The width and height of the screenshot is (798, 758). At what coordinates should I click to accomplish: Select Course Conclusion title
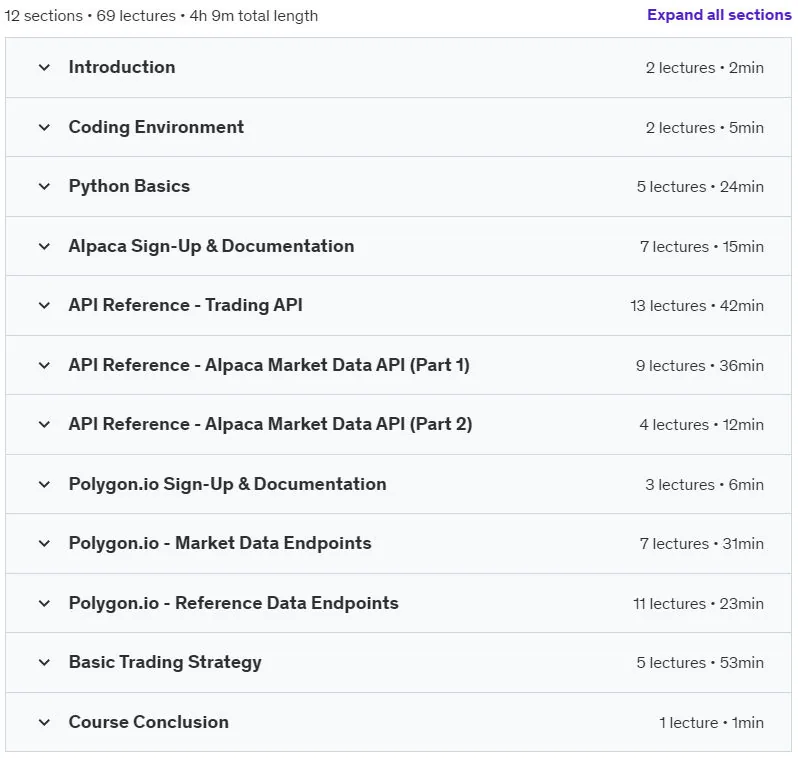(x=149, y=722)
